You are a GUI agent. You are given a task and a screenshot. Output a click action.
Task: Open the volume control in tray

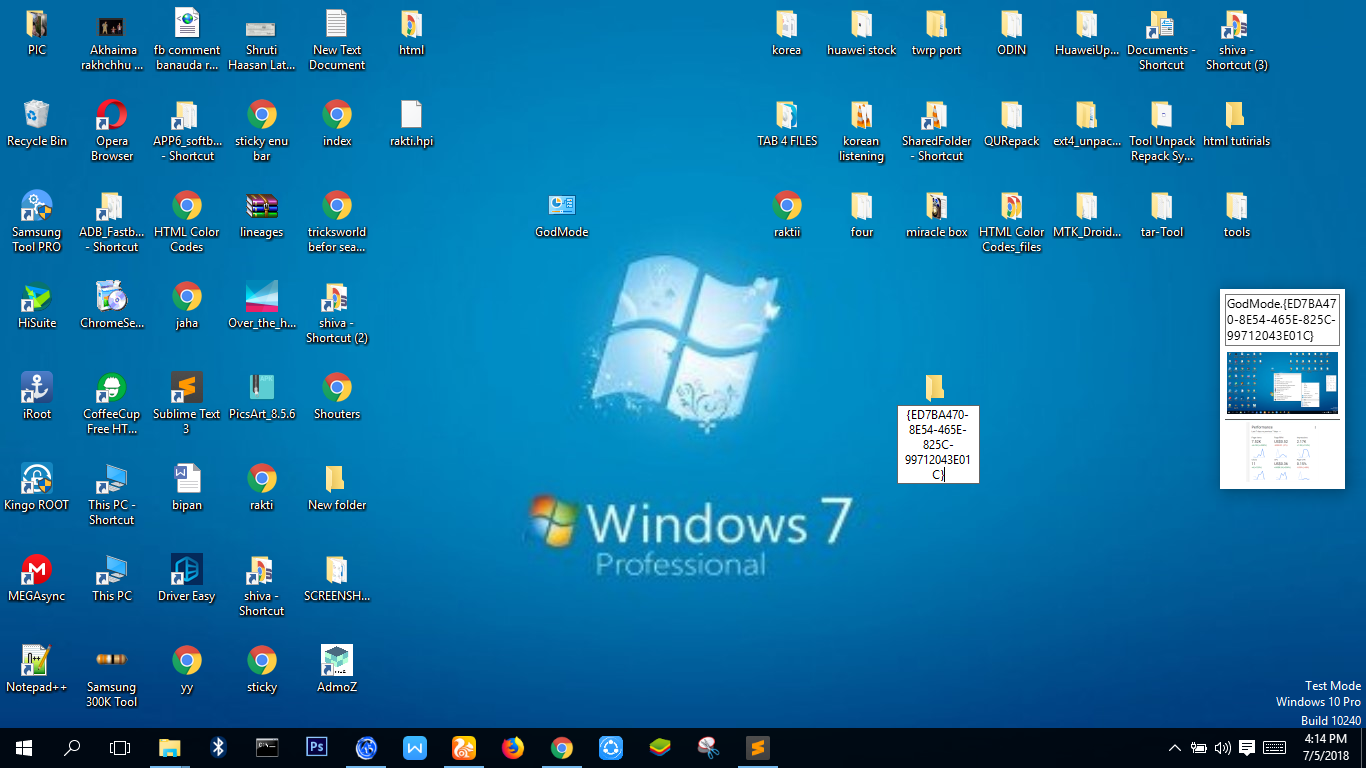[1222, 747]
